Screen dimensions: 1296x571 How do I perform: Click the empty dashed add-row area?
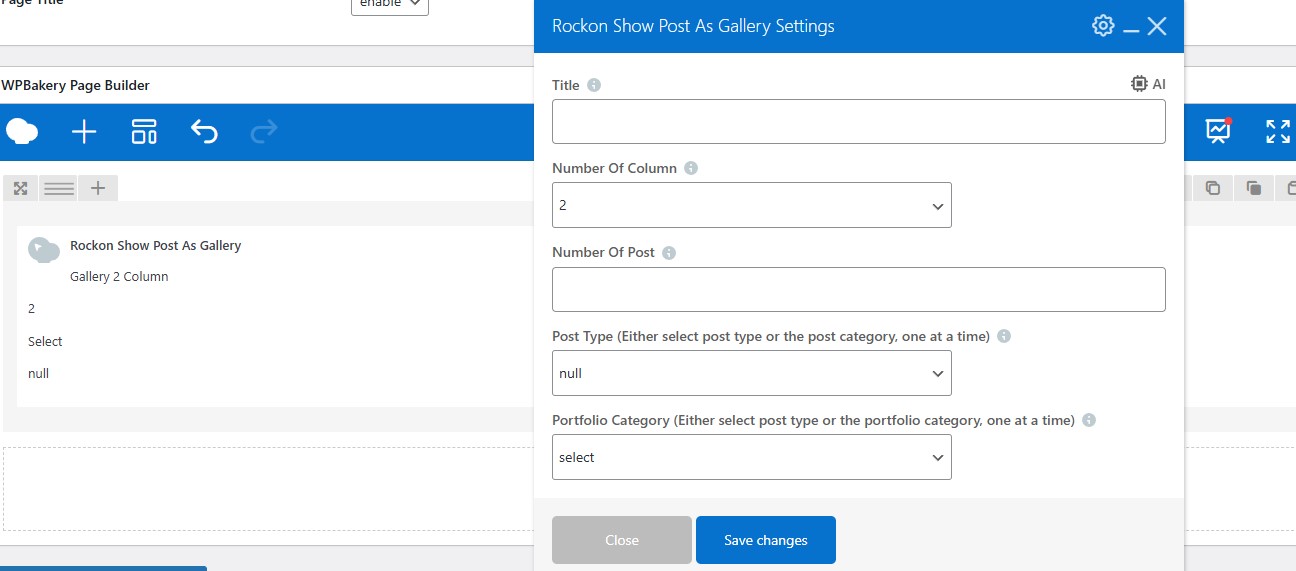tap(268, 488)
